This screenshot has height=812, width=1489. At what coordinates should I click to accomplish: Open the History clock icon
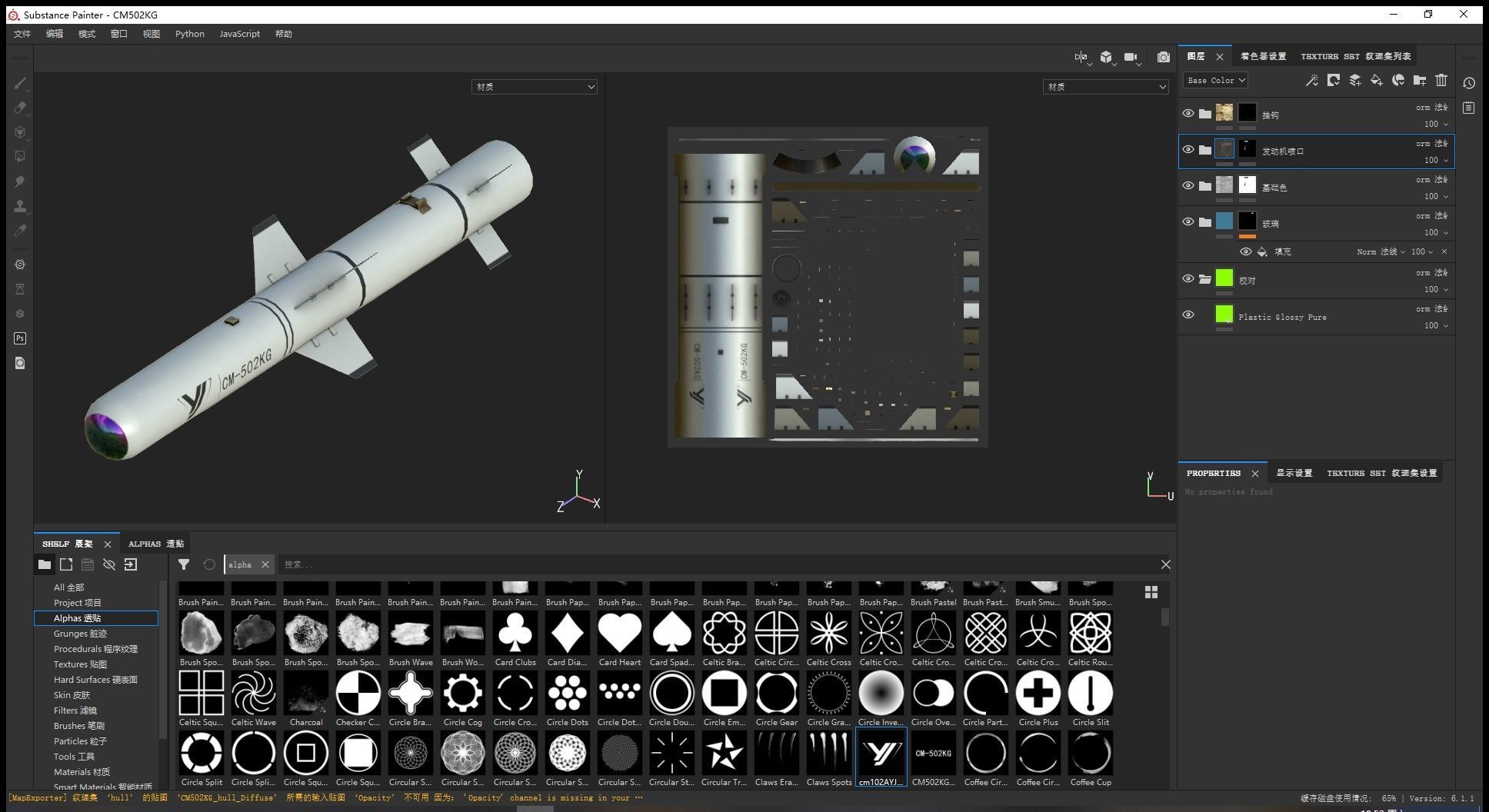1469,83
